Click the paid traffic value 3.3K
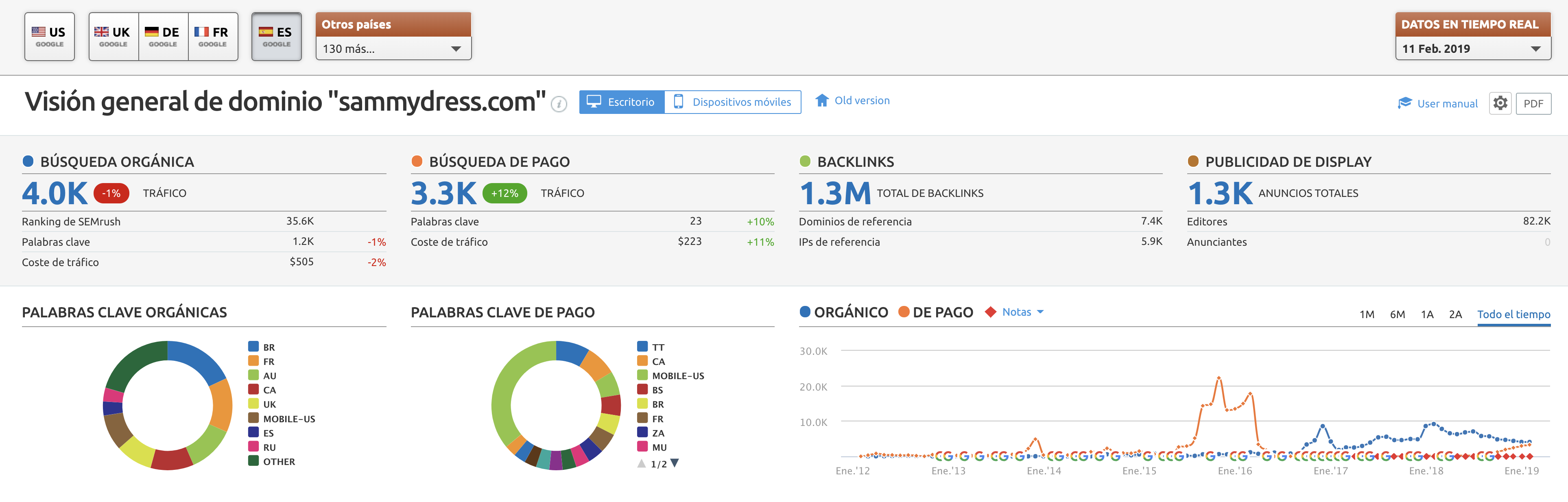 pos(444,193)
